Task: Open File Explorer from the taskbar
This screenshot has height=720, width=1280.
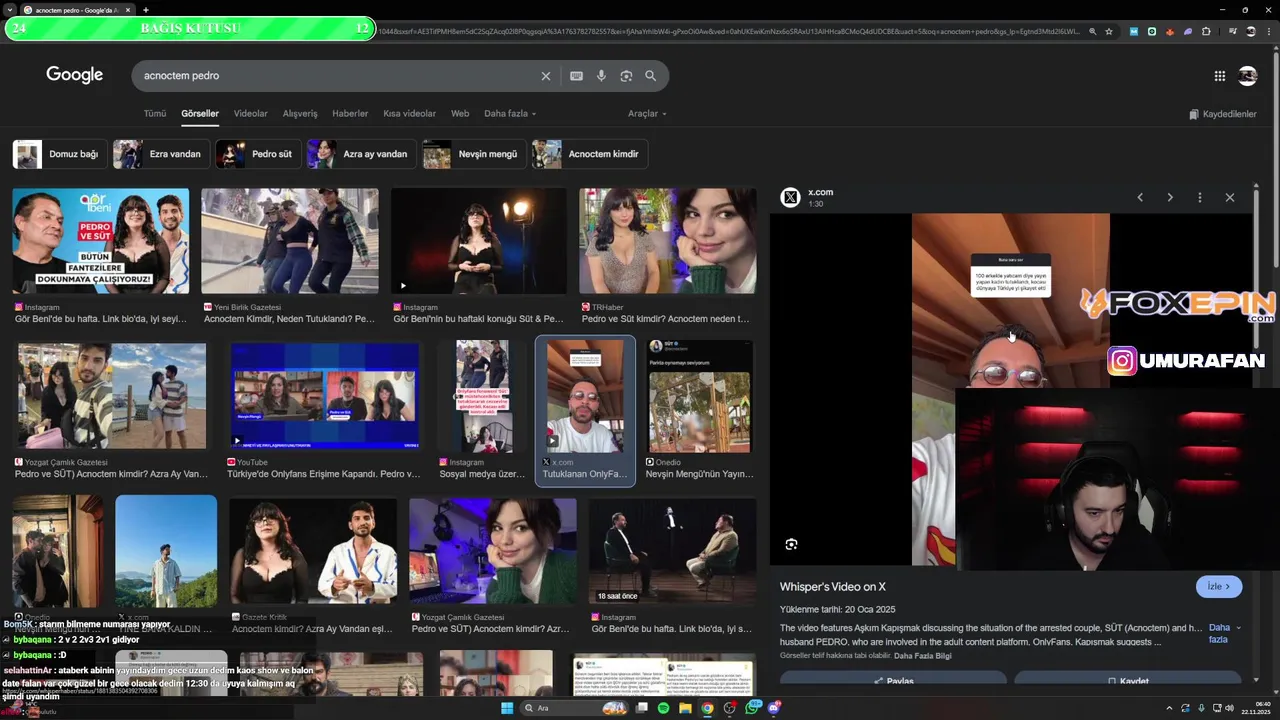Action: 685,708
